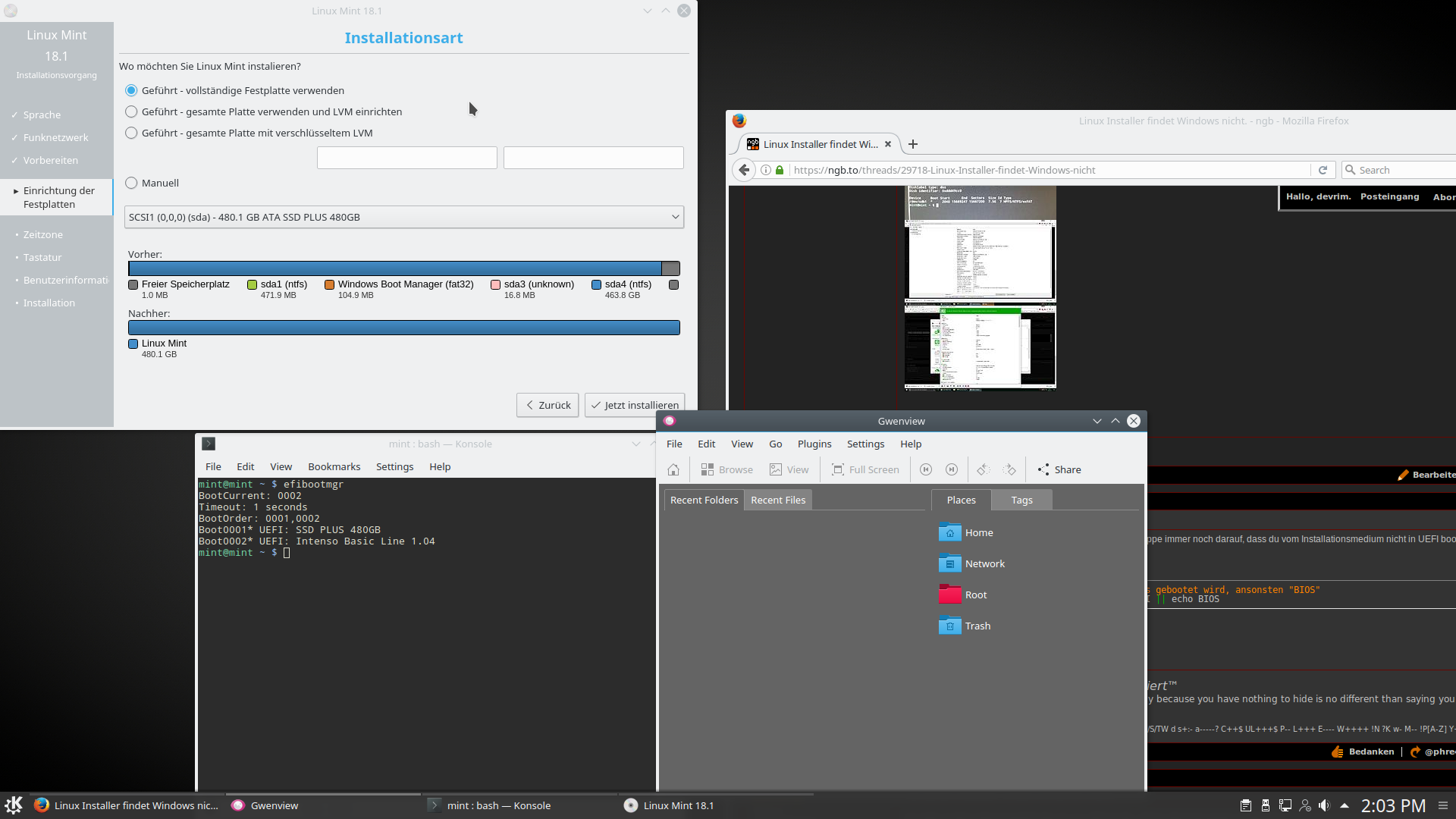Click the Jetzt installieren button
Viewport: 1456px width, 819px height.
click(x=635, y=405)
